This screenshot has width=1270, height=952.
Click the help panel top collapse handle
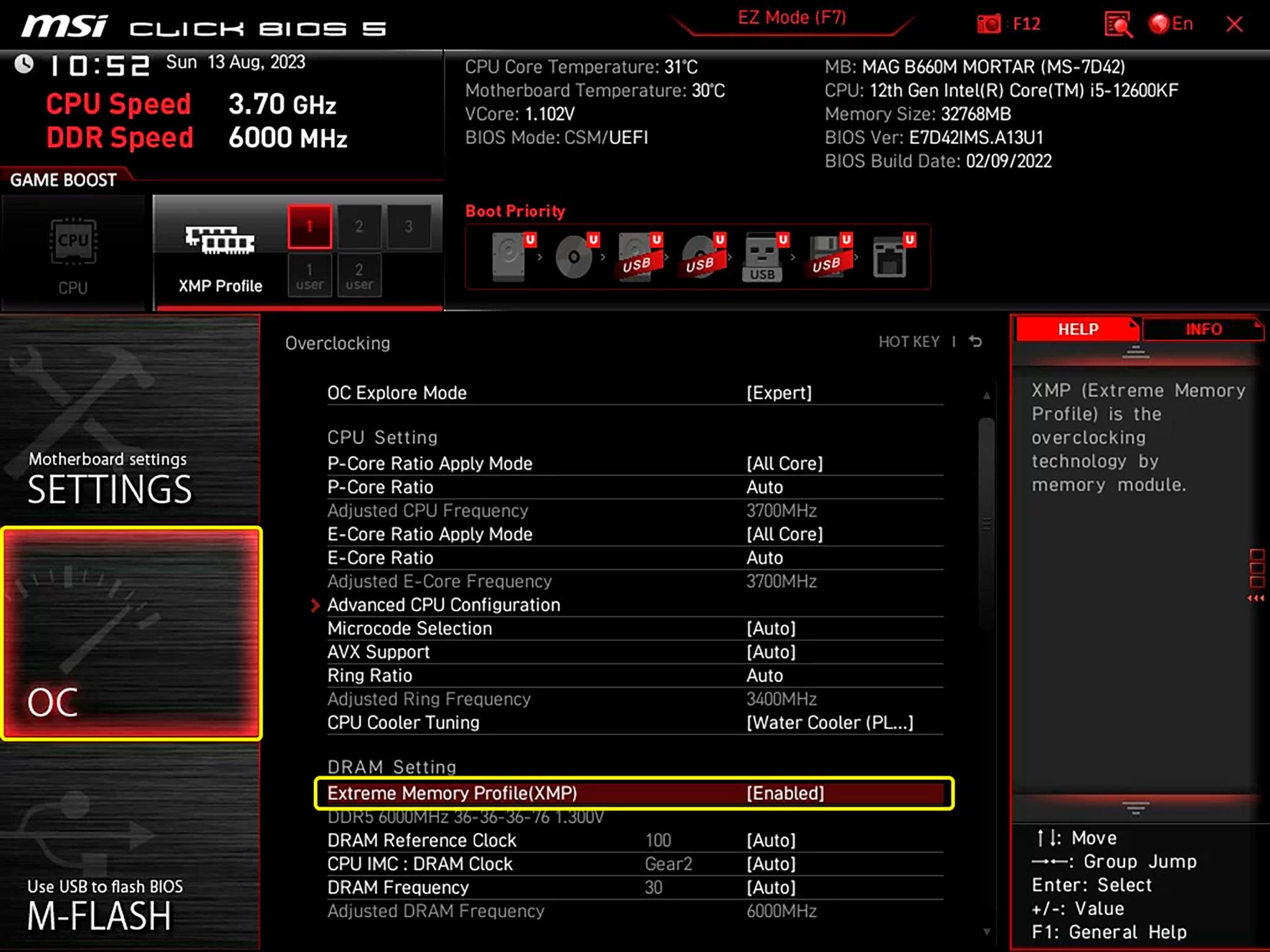point(1135,352)
